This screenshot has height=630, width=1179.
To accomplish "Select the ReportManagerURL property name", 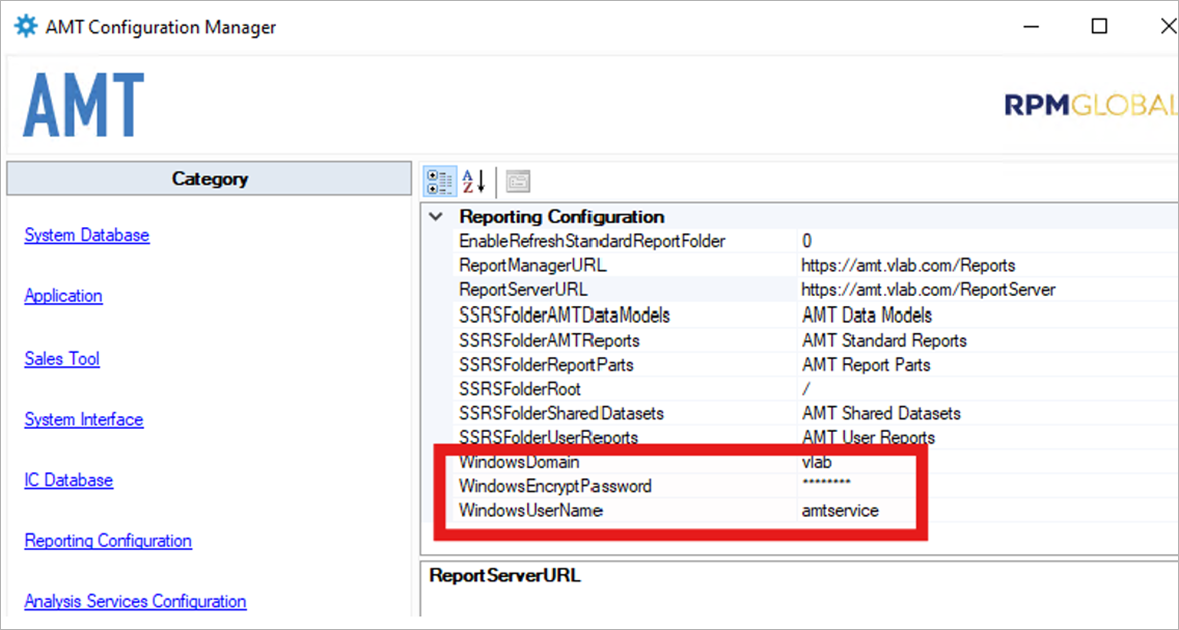I will click(x=532, y=265).
